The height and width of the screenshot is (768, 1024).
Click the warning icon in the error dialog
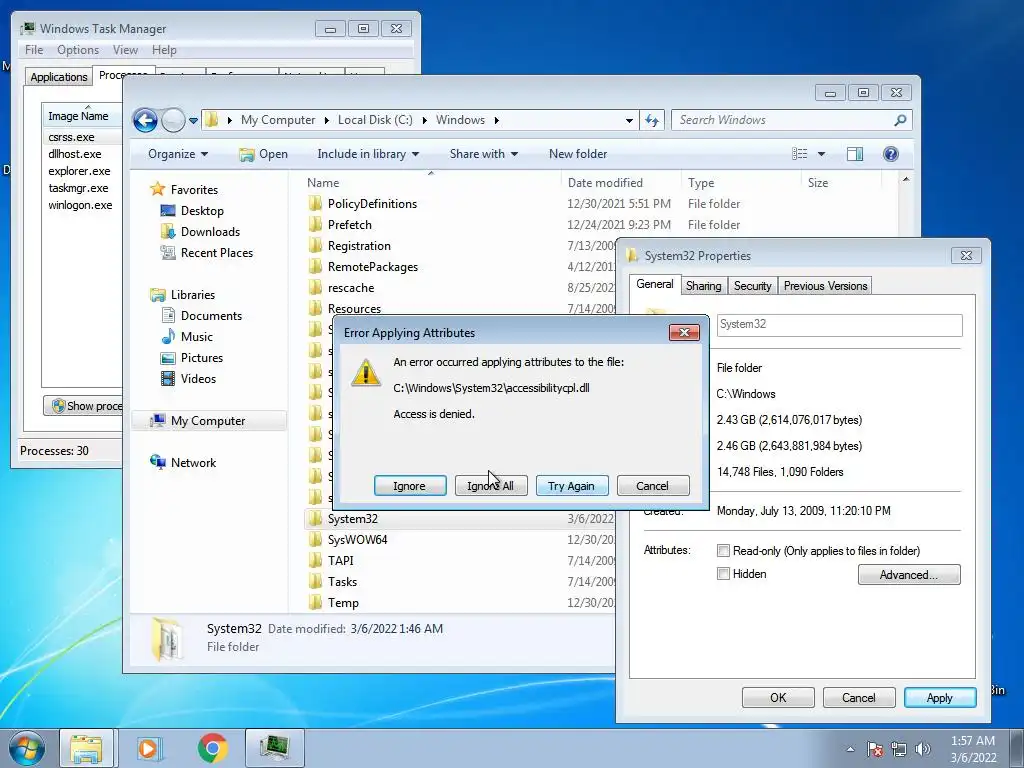click(366, 373)
